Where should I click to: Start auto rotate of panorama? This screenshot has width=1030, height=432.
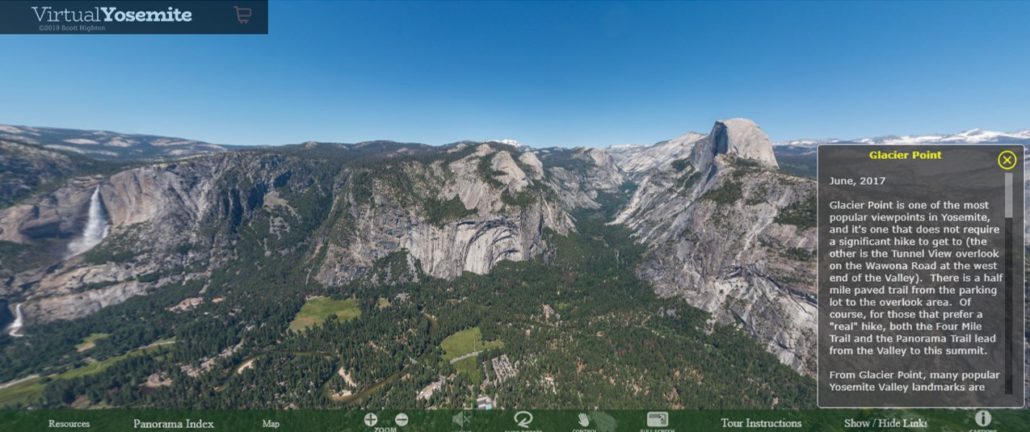click(x=523, y=419)
